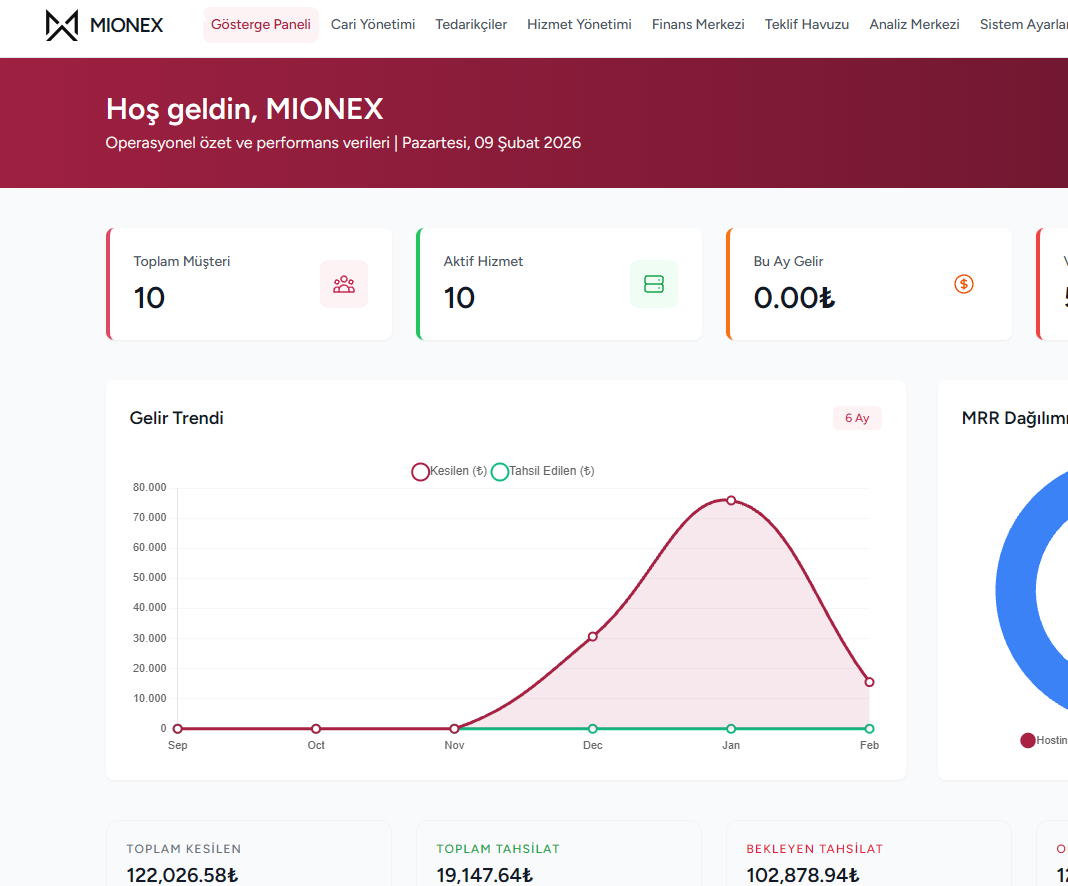Switch to the Finans Merkezi tab
1068x886 pixels.
click(697, 24)
